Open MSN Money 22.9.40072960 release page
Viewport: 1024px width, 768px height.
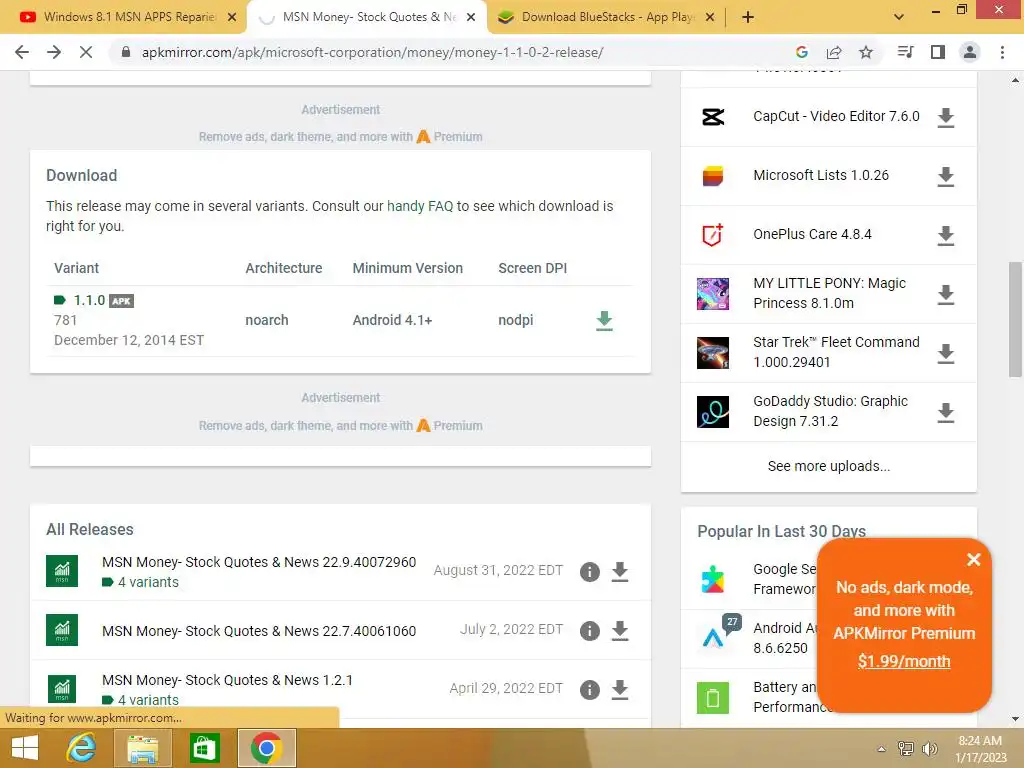[259, 562]
